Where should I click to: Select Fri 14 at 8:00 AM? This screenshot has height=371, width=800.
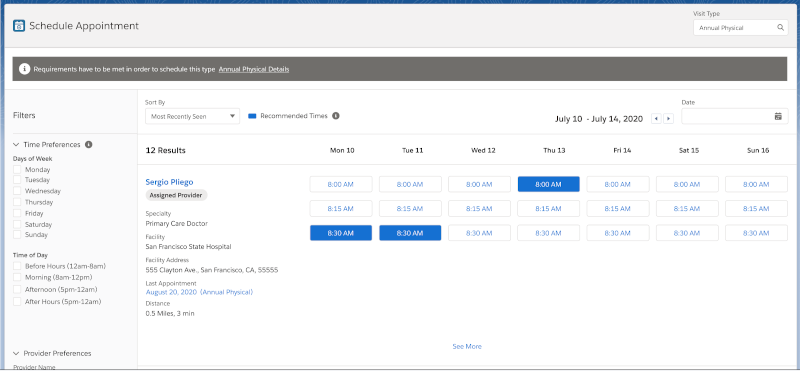[618, 184]
